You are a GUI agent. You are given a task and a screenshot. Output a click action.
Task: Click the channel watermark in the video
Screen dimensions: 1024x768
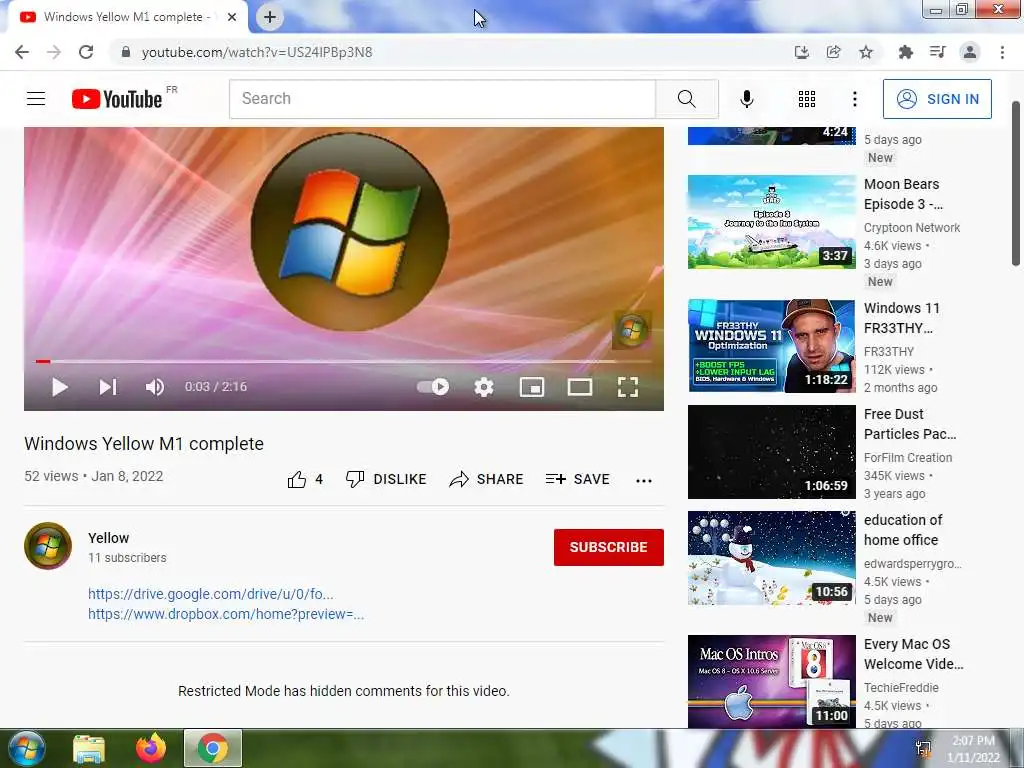631,330
